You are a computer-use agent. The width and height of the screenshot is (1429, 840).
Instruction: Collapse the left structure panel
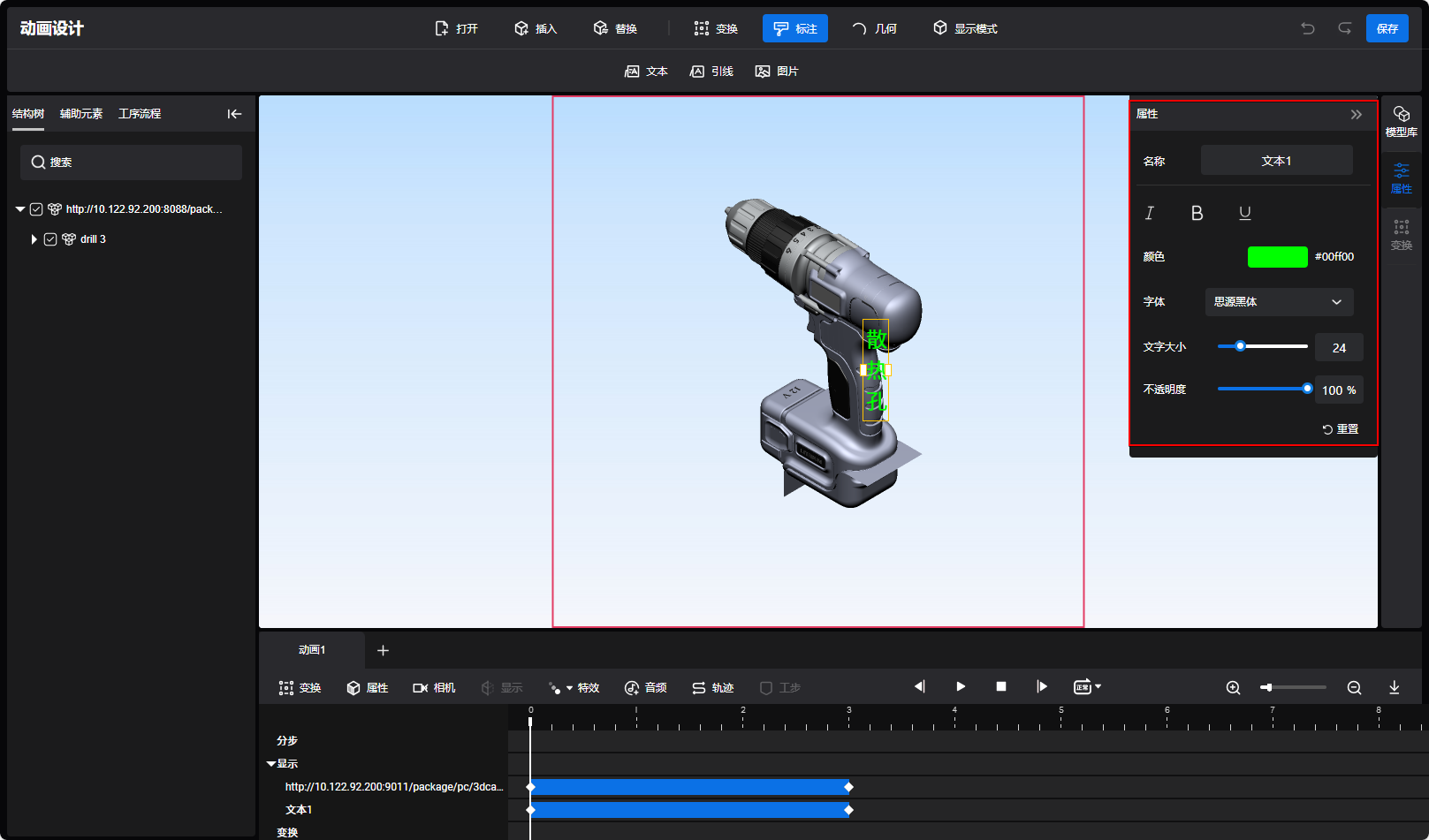234,114
